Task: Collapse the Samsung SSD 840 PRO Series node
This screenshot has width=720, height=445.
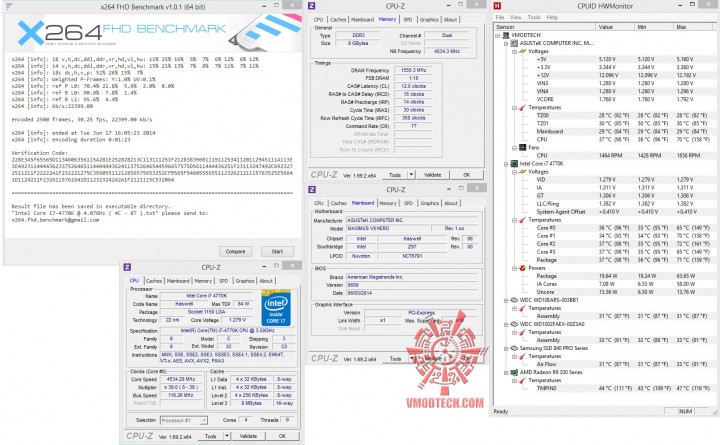Action: click(x=506, y=349)
